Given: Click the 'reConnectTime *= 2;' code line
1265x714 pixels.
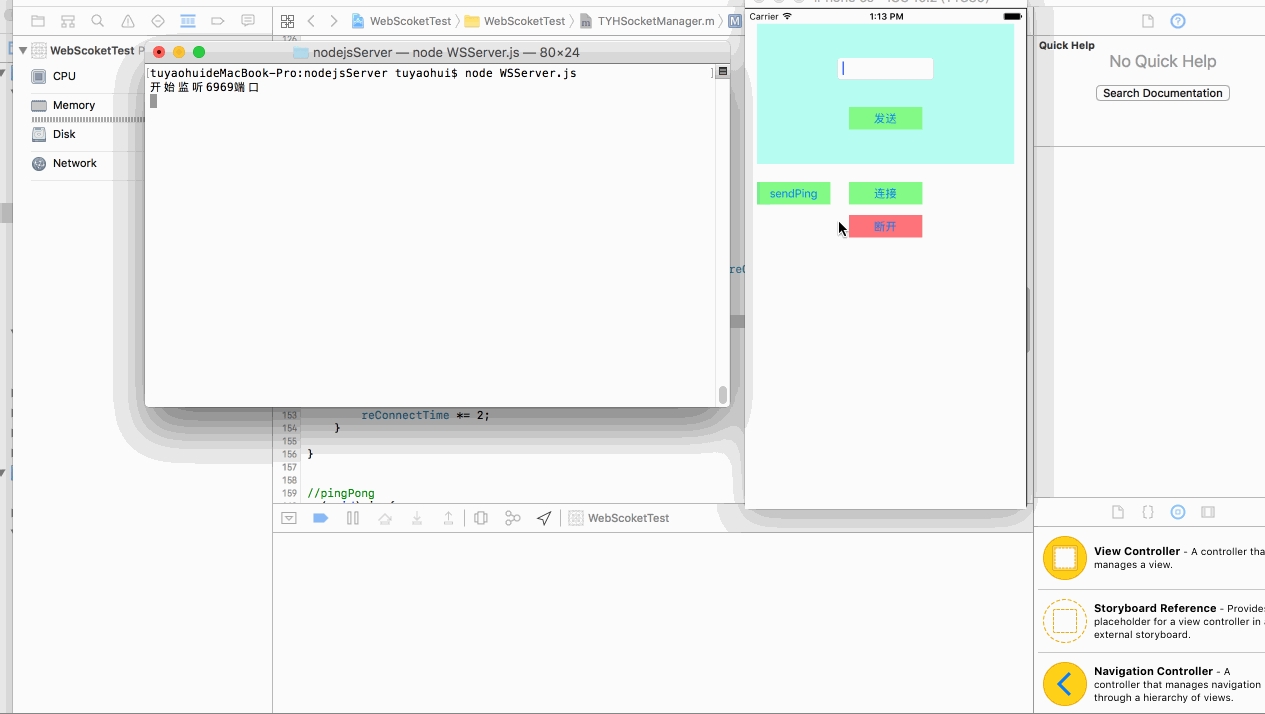Looking at the screenshot, I should (426, 415).
